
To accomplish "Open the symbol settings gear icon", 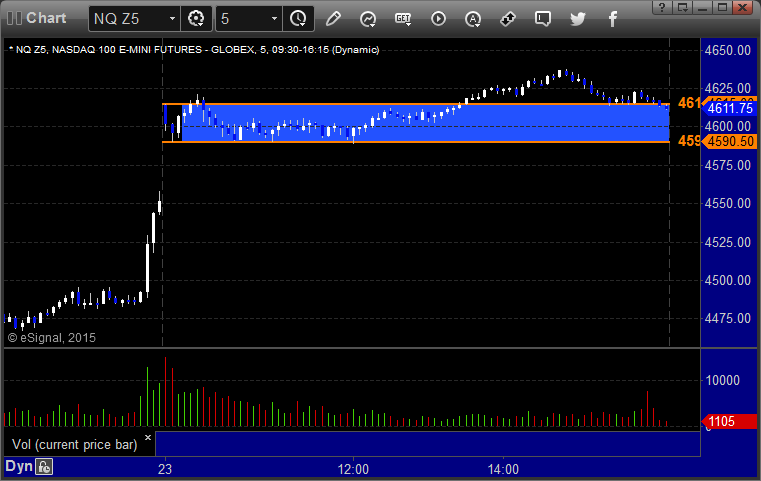I will (x=196, y=18).
